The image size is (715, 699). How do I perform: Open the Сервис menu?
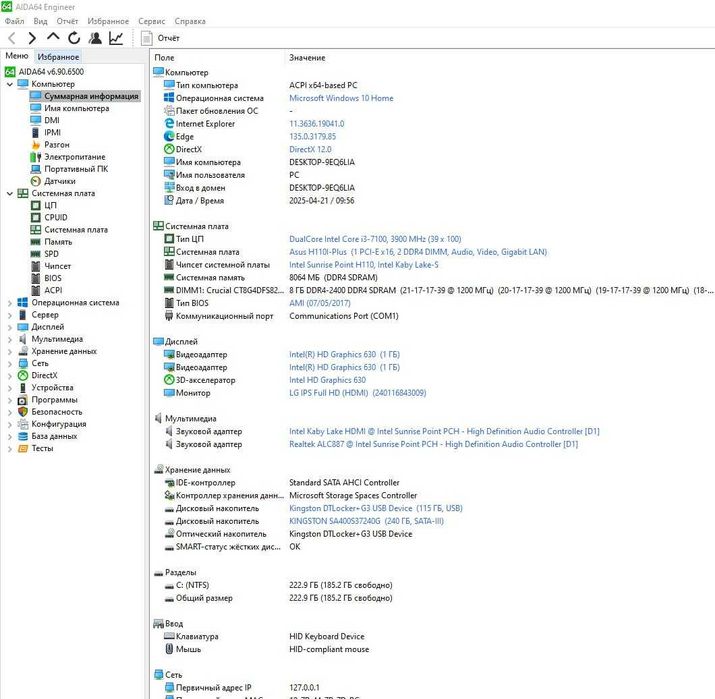[x=151, y=21]
